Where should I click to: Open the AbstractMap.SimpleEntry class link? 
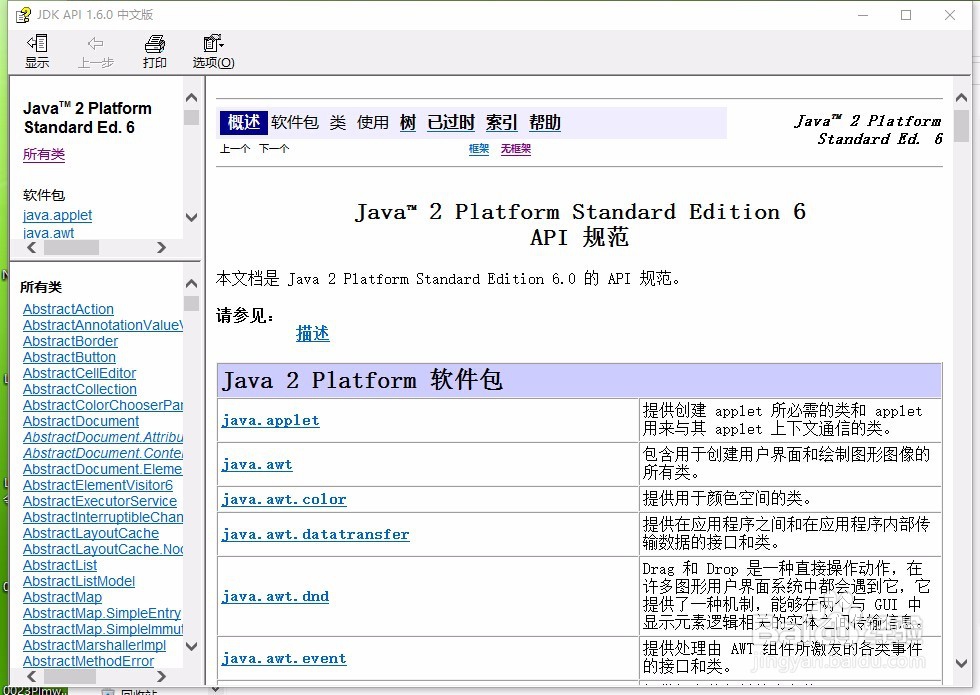(x=102, y=613)
